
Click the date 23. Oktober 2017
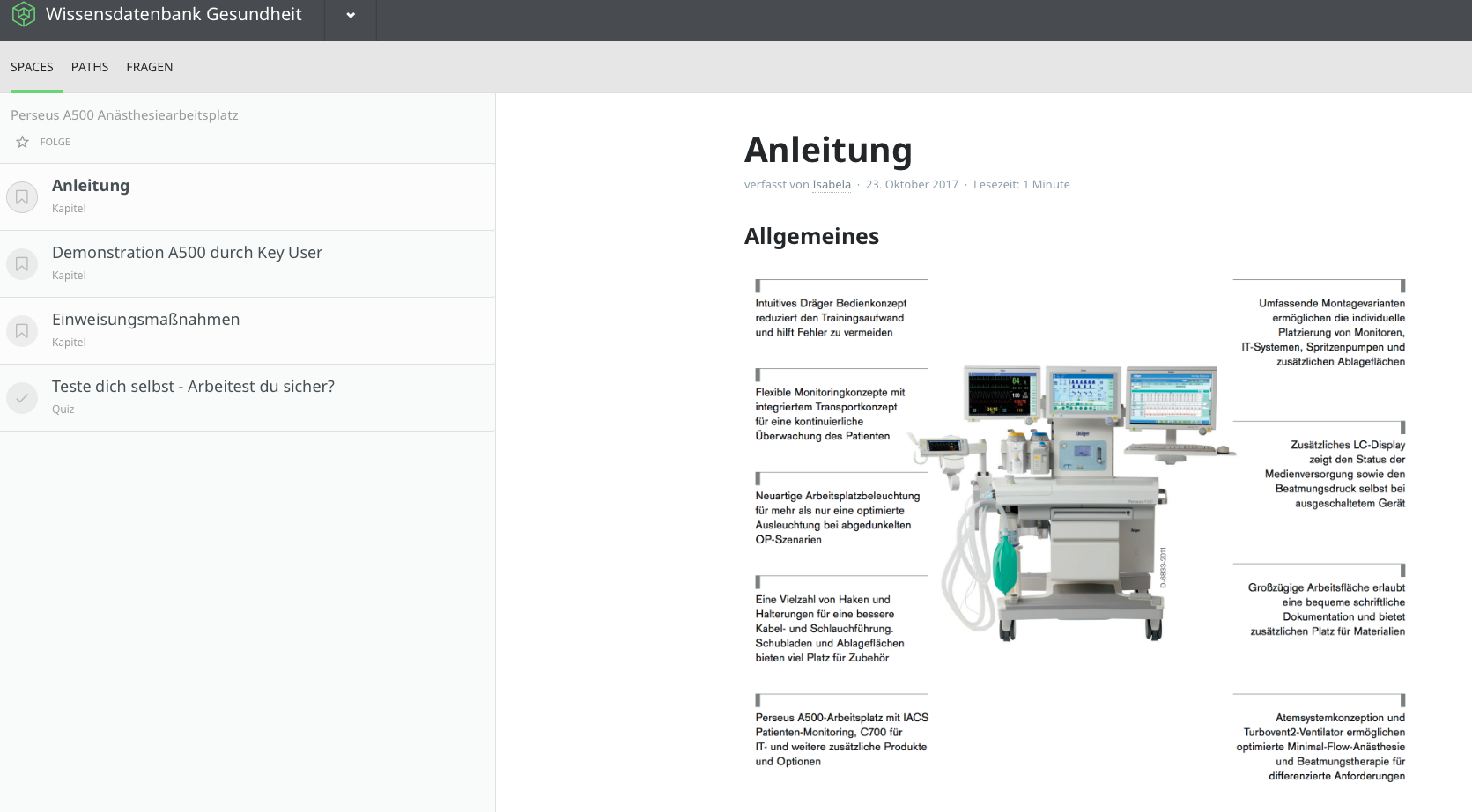(x=912, y=185)
